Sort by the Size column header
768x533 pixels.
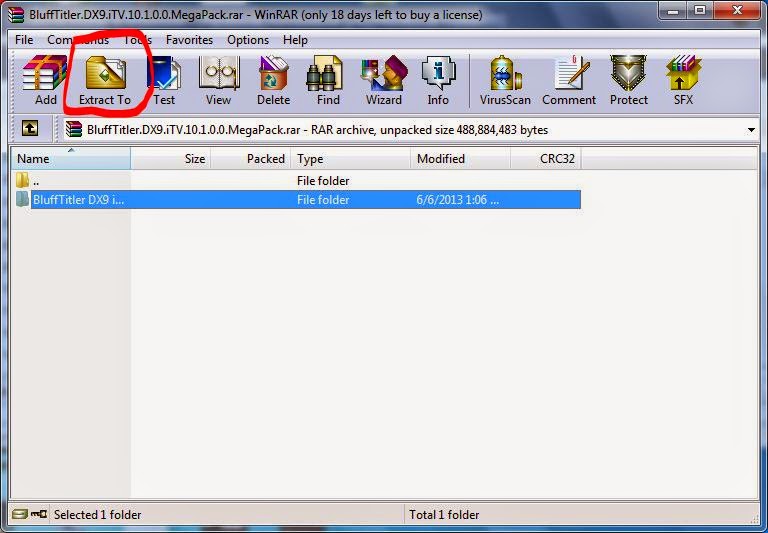170,158
